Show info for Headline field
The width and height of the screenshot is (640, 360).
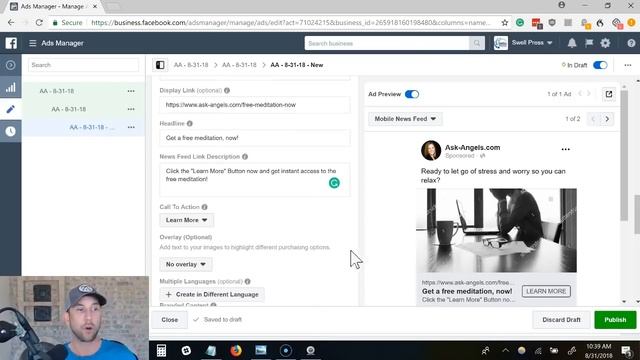(x=190, y=123)
